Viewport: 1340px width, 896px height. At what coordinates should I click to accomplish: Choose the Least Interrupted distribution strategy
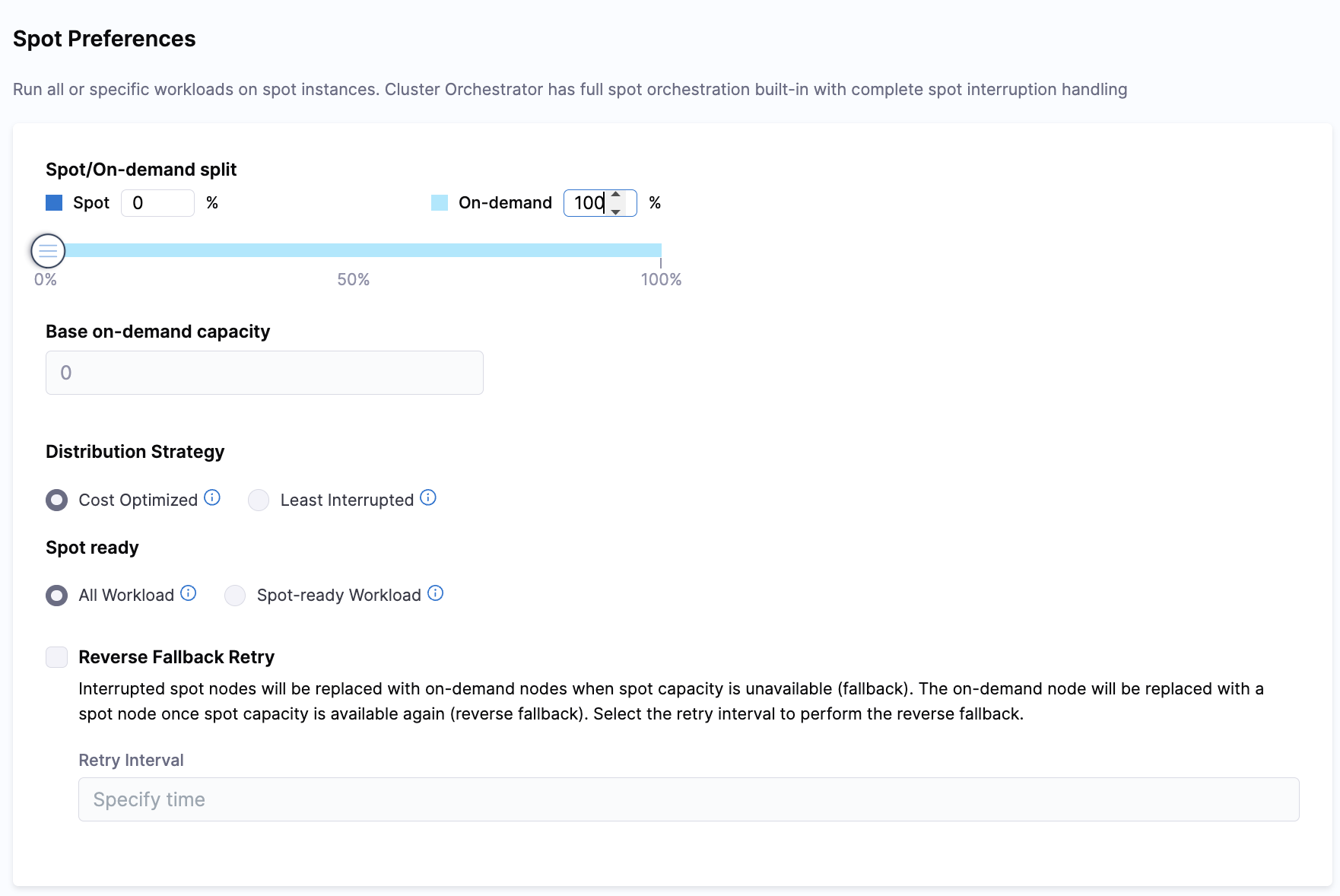point(259,500)
